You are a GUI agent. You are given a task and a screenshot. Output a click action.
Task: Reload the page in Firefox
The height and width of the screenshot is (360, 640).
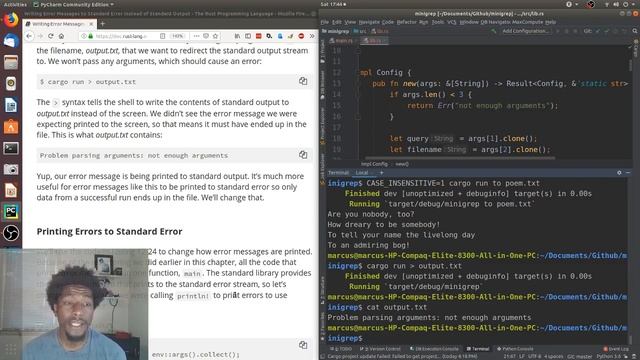click(x=51, y=36)
